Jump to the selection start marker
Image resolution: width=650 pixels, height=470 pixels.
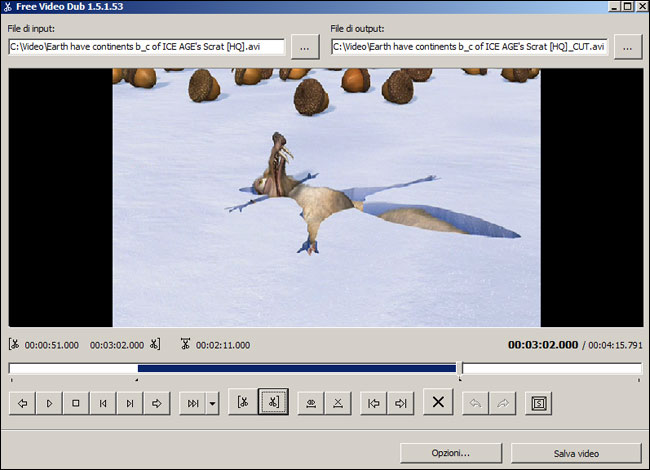point(374,403)
